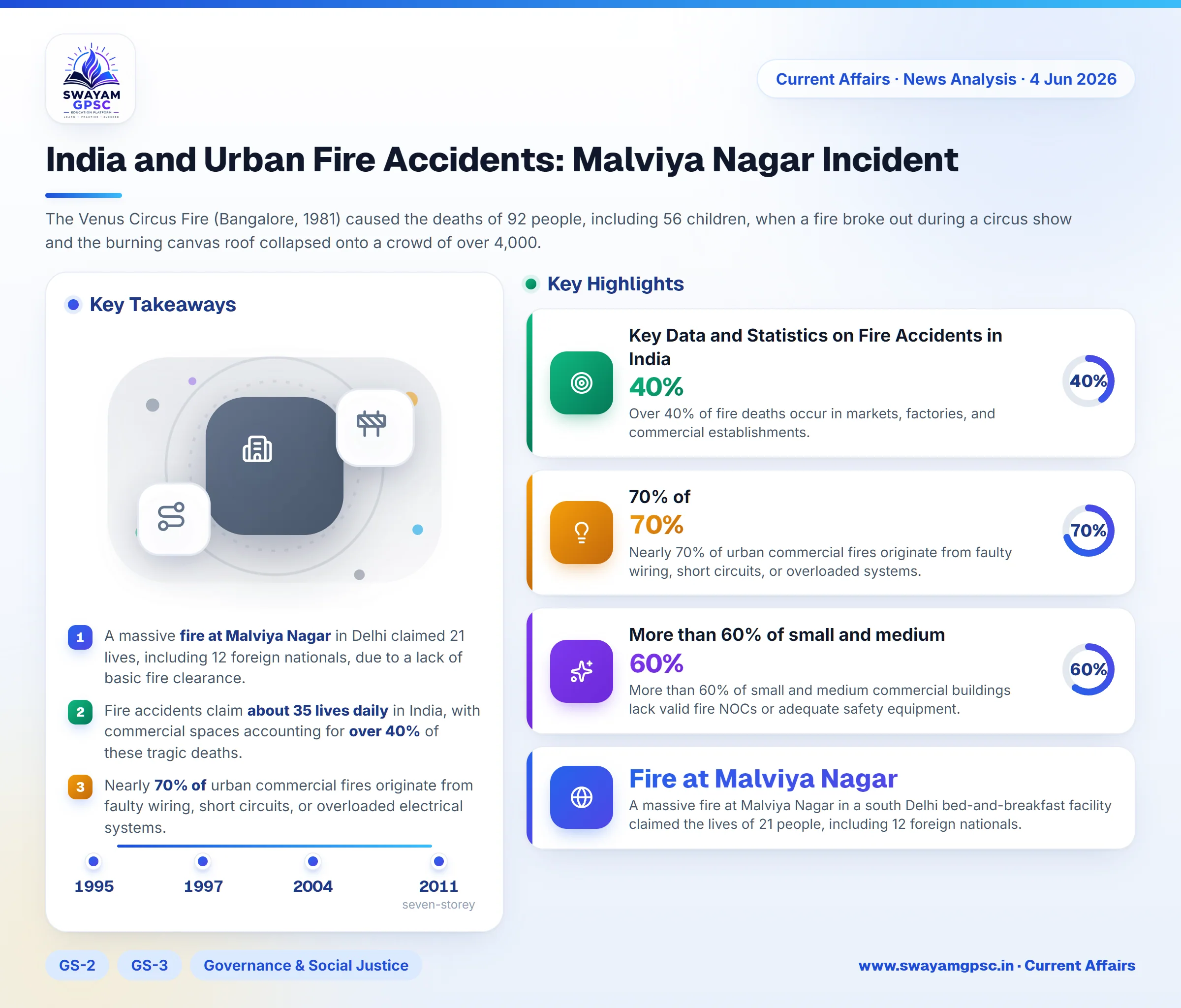Click the 'about 35 lives daily' highlighted text
Image resolution: width=1181 pixels, height=1008 pixels.
[x=317, y=710]
